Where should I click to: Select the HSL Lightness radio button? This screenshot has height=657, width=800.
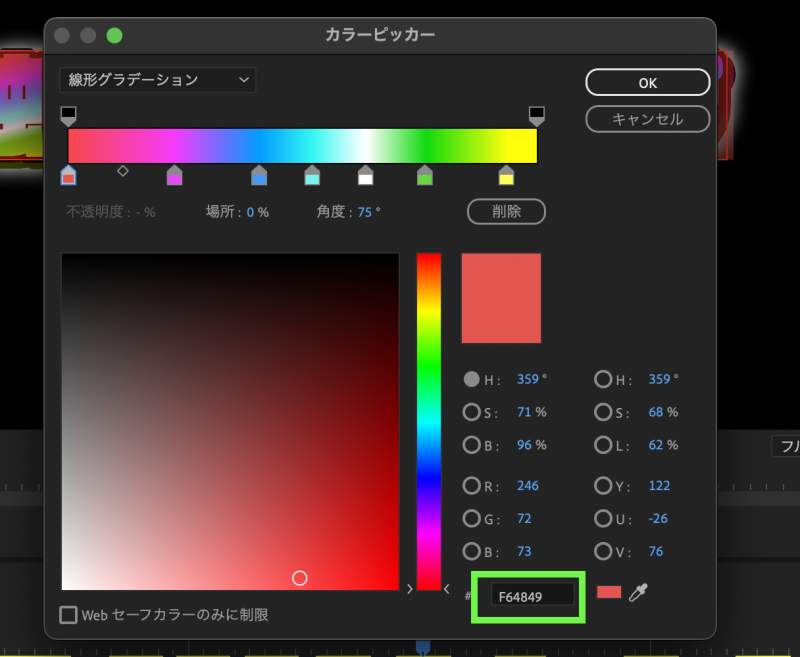603,445
